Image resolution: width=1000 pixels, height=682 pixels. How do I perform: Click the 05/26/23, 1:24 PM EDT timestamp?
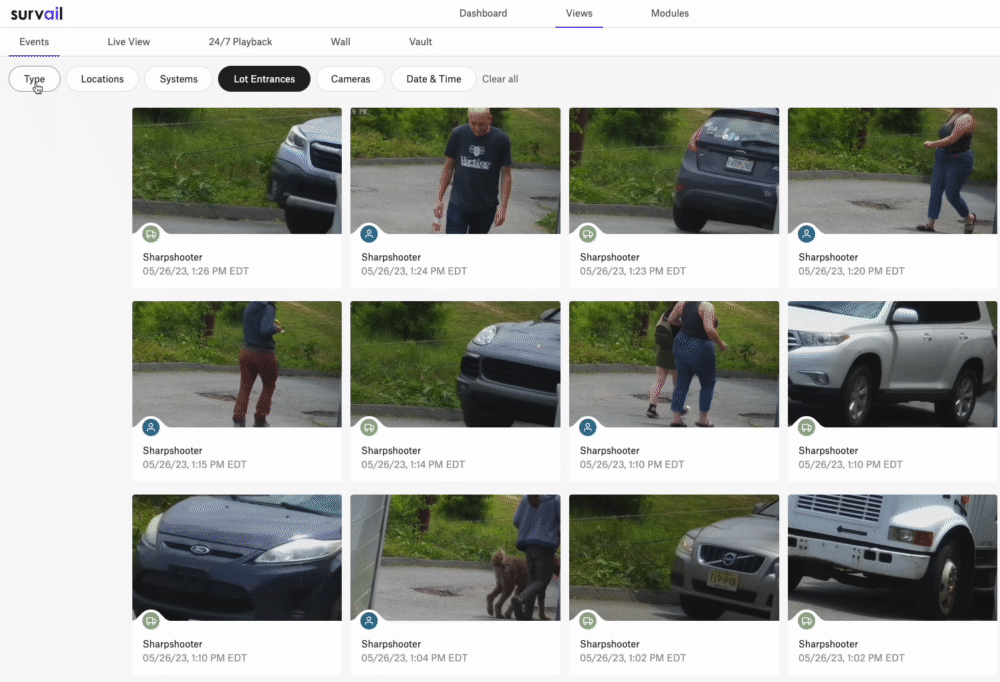coord(414,271)
